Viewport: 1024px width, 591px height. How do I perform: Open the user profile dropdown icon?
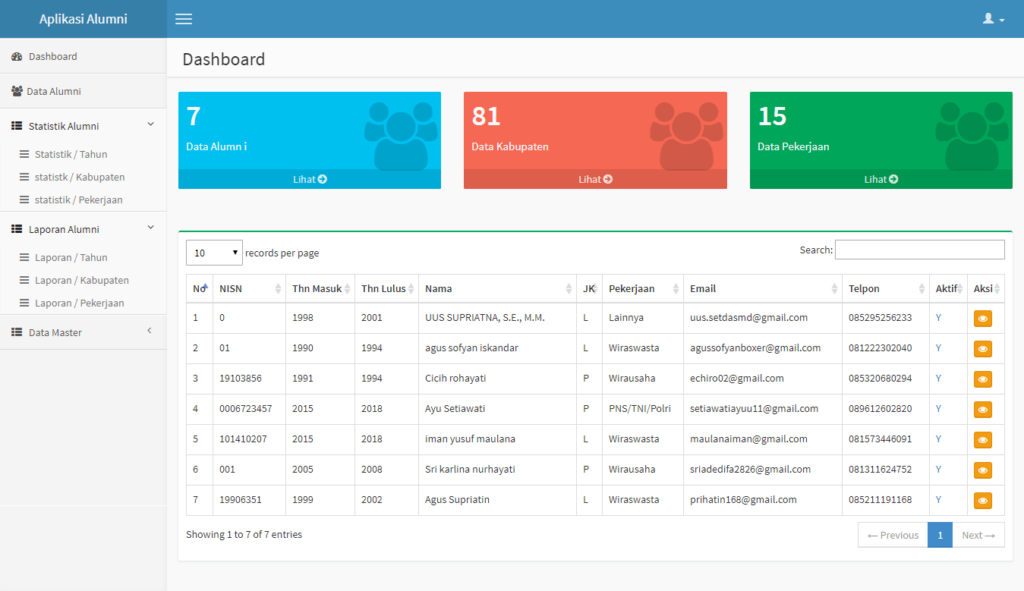pos(993,19)
